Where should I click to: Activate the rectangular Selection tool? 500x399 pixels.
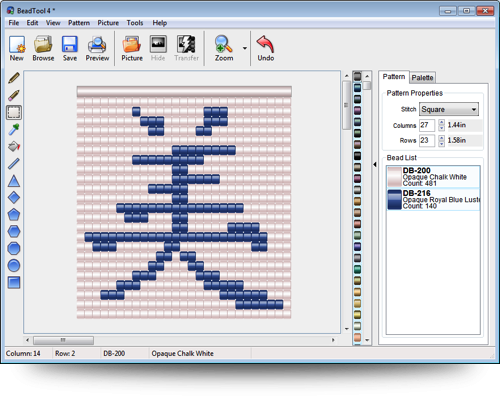click(14, 112)
